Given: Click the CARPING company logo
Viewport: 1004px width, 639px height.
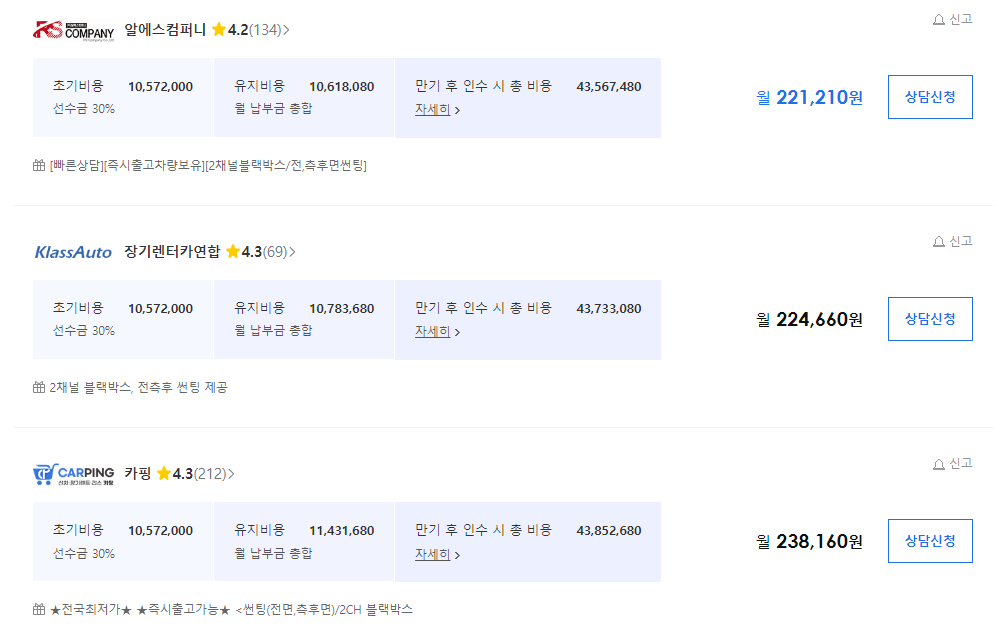Looking at the screenshot, I should (x=73, y=474).
